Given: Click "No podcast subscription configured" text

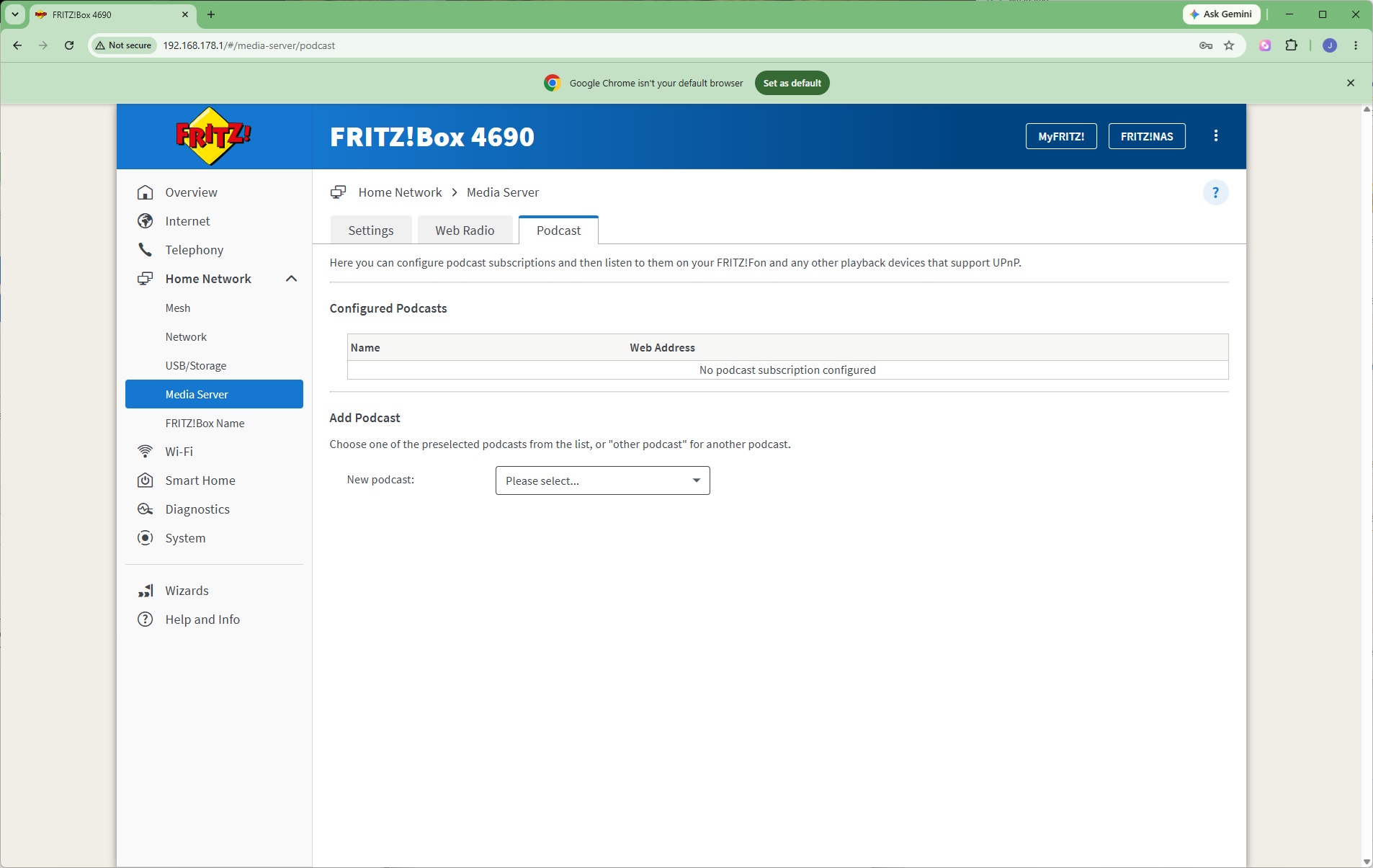Looking at the screenshot, I should [787, 370].
